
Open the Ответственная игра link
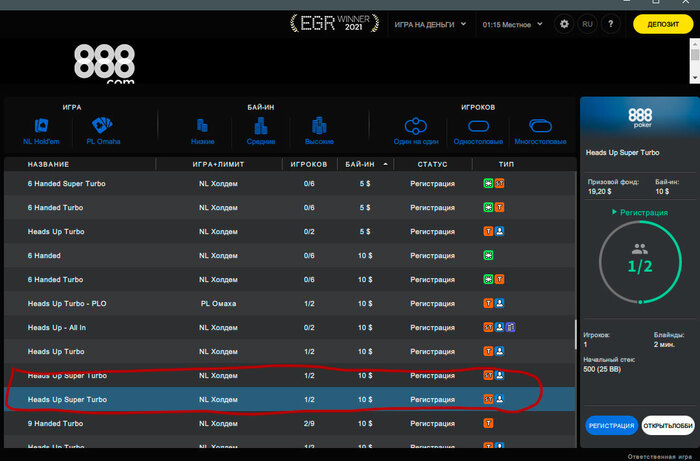[x=659, y=457]
